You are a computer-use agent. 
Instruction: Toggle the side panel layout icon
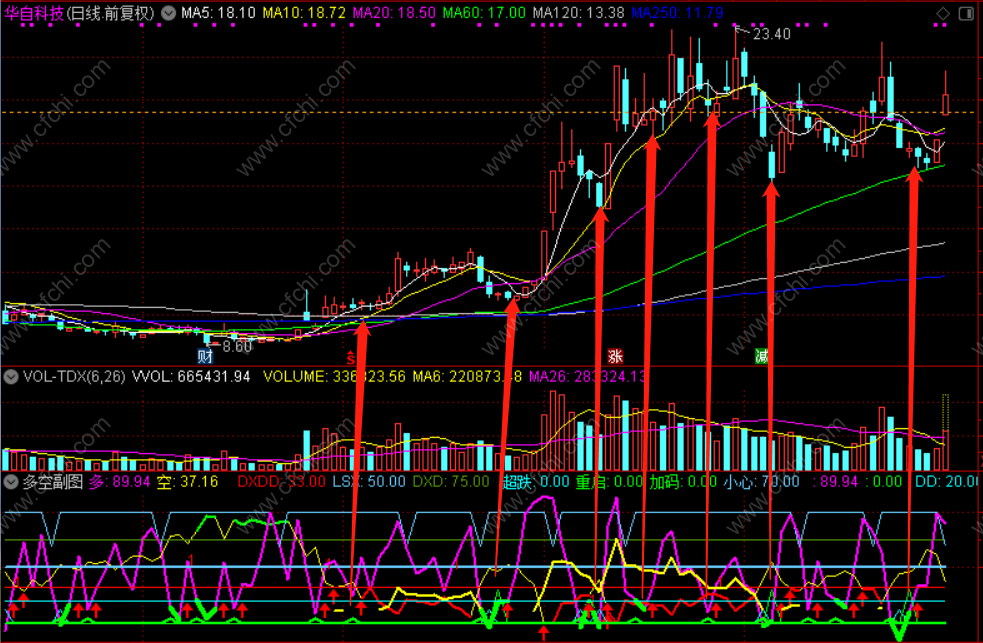pos(966,13)
